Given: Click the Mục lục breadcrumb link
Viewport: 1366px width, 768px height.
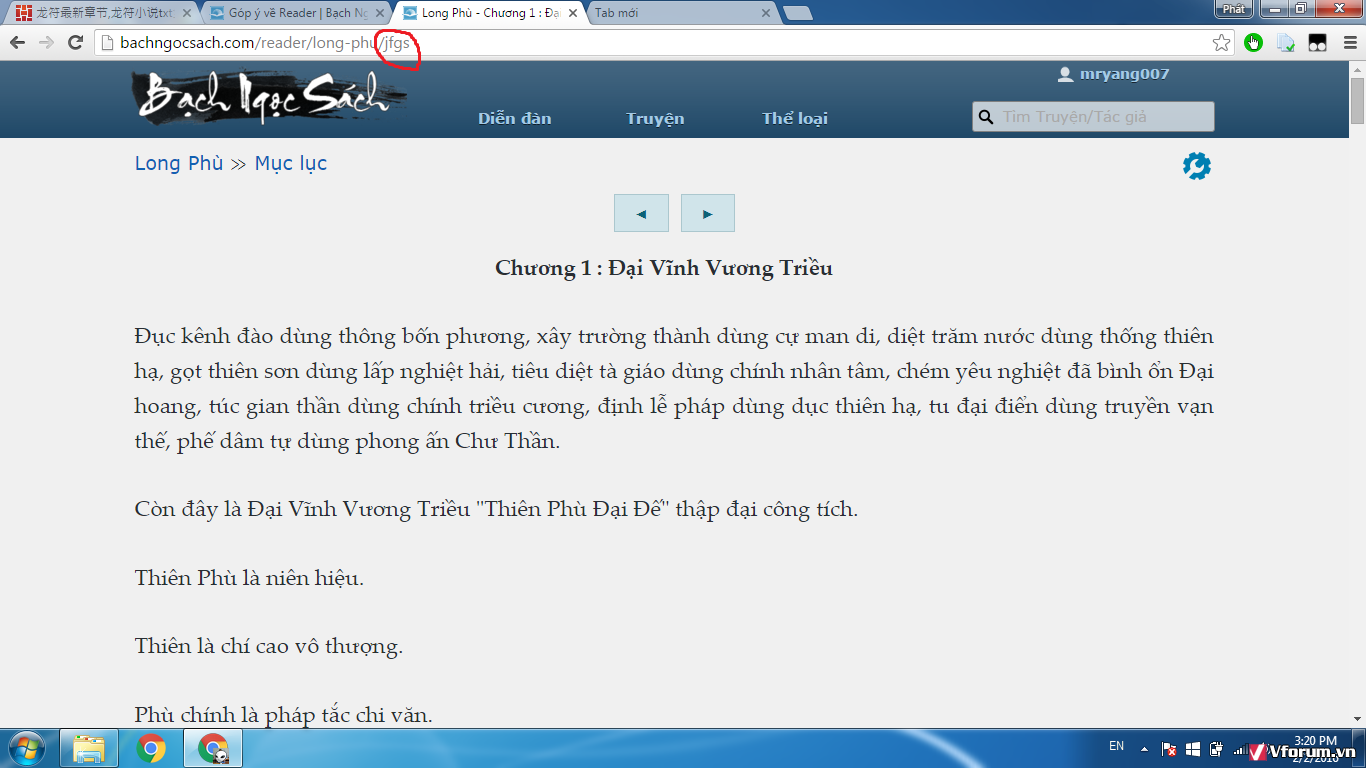Looking at the screenshot, I should pos(290,163).
